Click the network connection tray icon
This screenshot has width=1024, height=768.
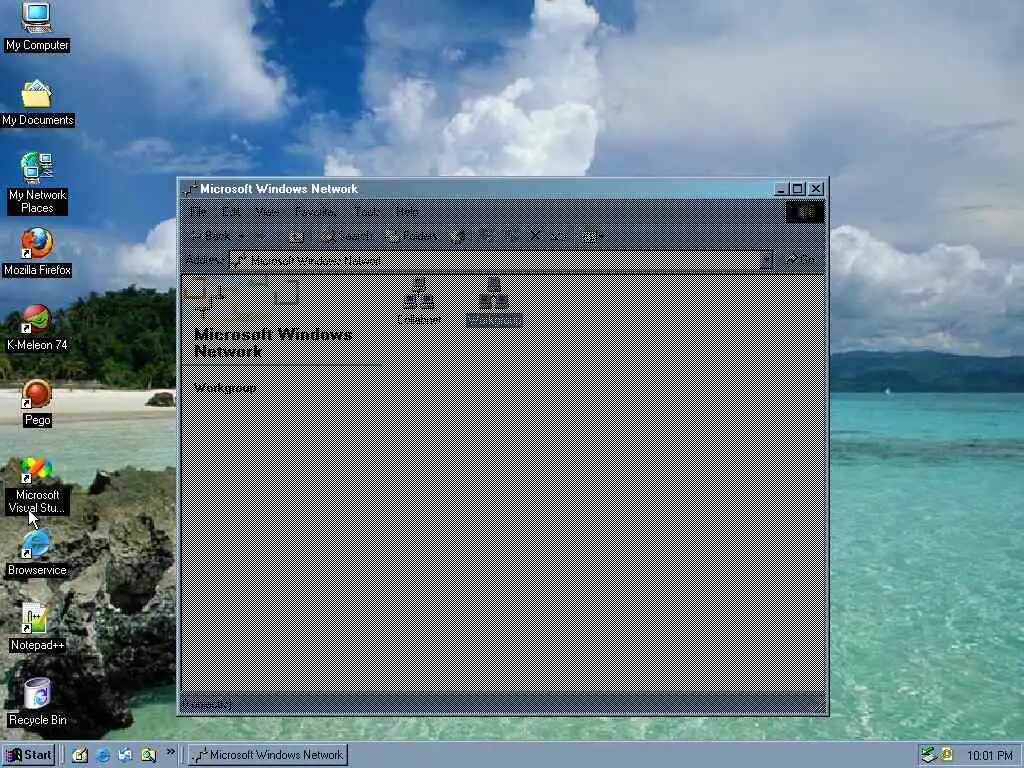click(x=929, y=755)
